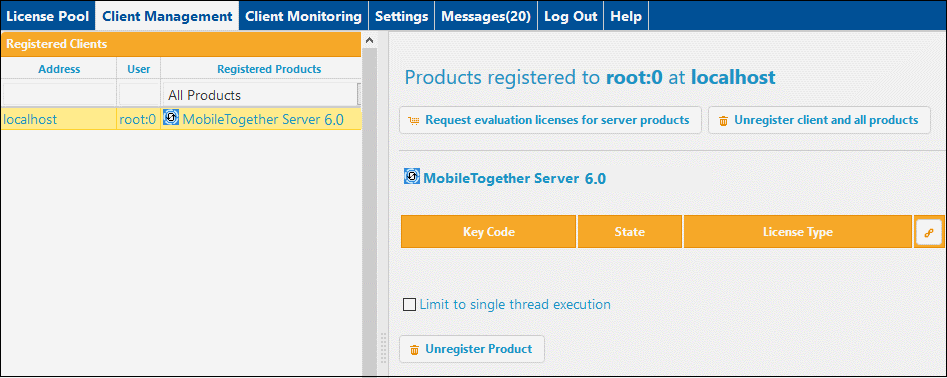947x378 pixels.
Task: Sort clients by the Address column header
Action: pos(59,69)
